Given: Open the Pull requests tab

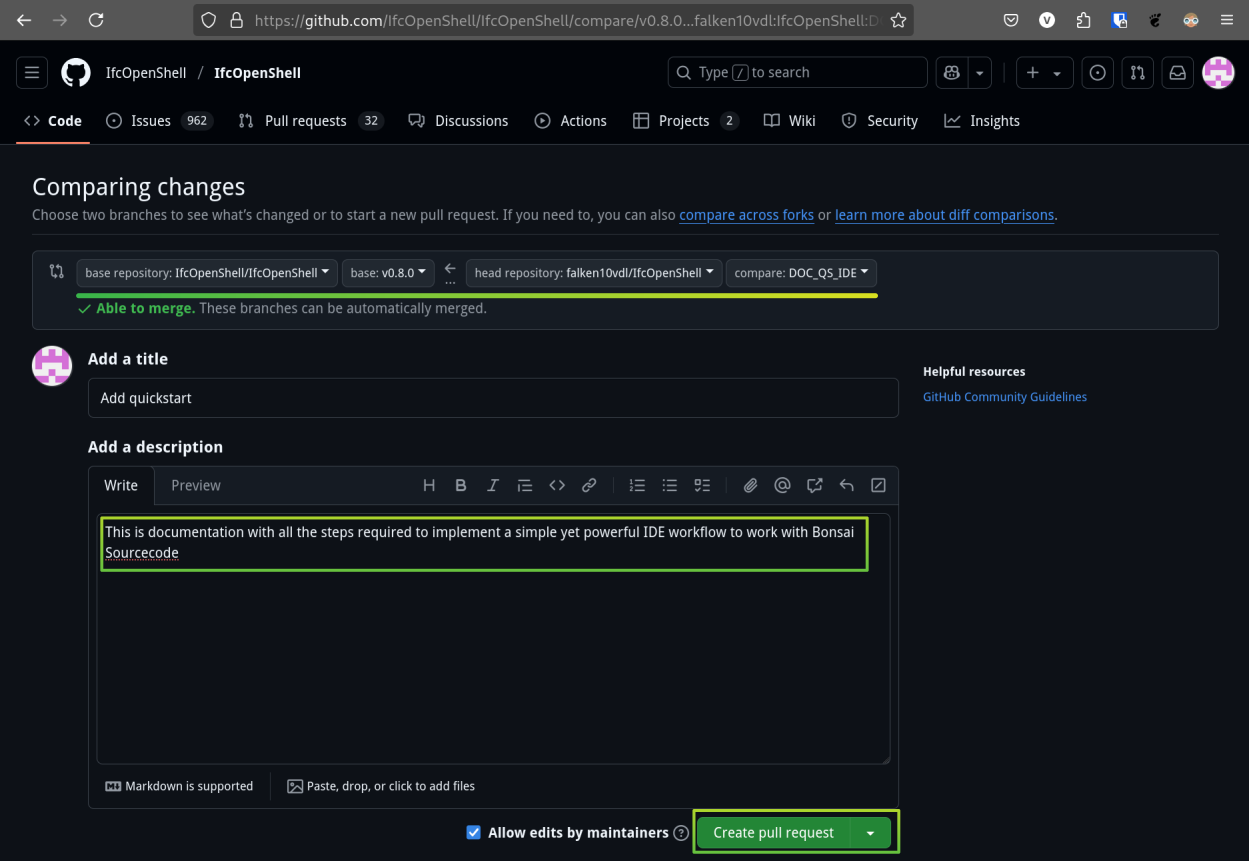Looking at the screenshot, I should coord(311,121).
